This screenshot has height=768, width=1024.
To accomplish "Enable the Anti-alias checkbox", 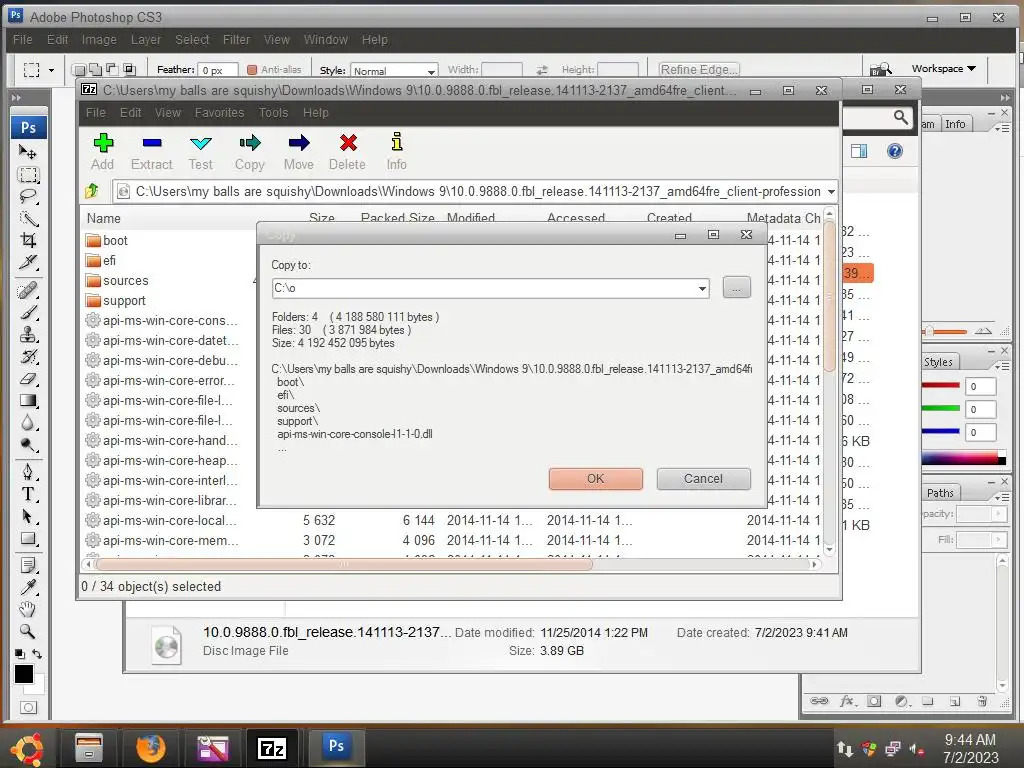I will (252, 69).
